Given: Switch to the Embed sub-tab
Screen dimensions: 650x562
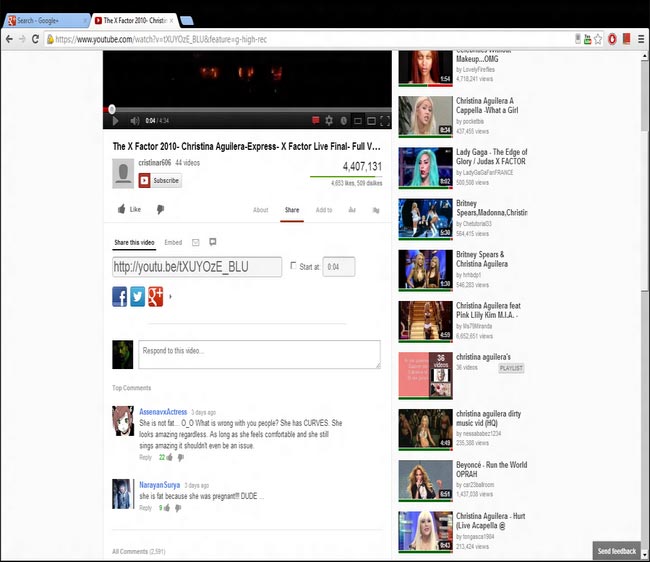Looking at the screenshot, I should click(x=173, y=242).
